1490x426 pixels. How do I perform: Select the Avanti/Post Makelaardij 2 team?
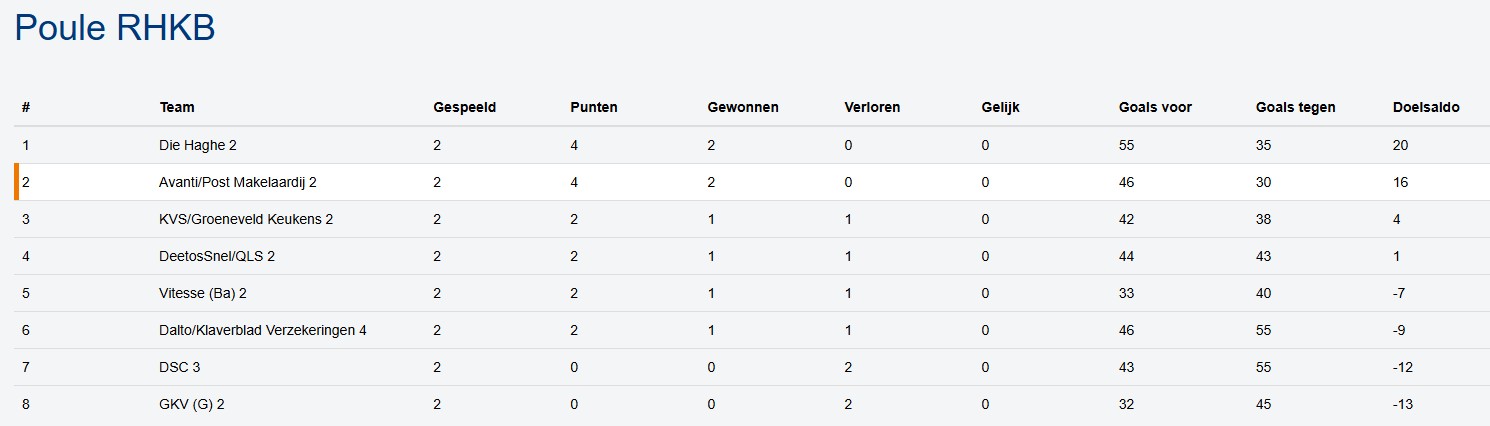click(x=238, y=182)
